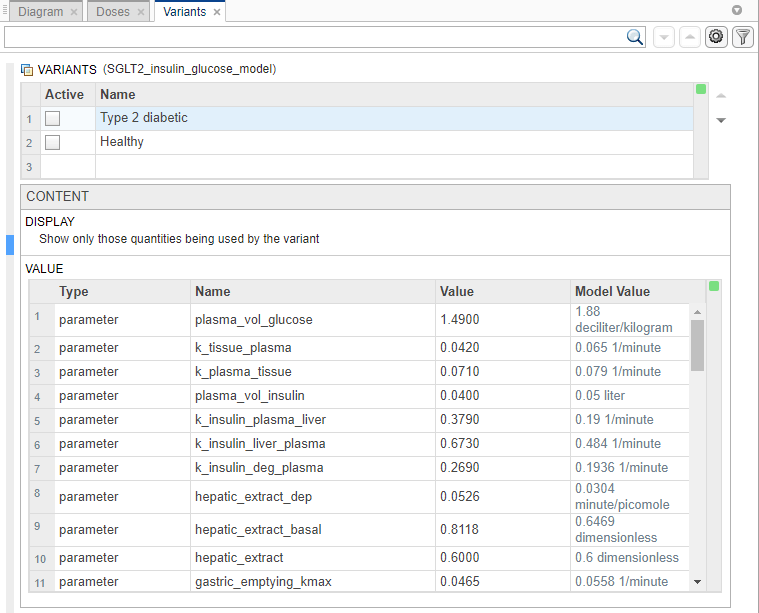This screenshot has height=613, width=759.
Task: Open the settings gear menu
Action: point(716,37)
